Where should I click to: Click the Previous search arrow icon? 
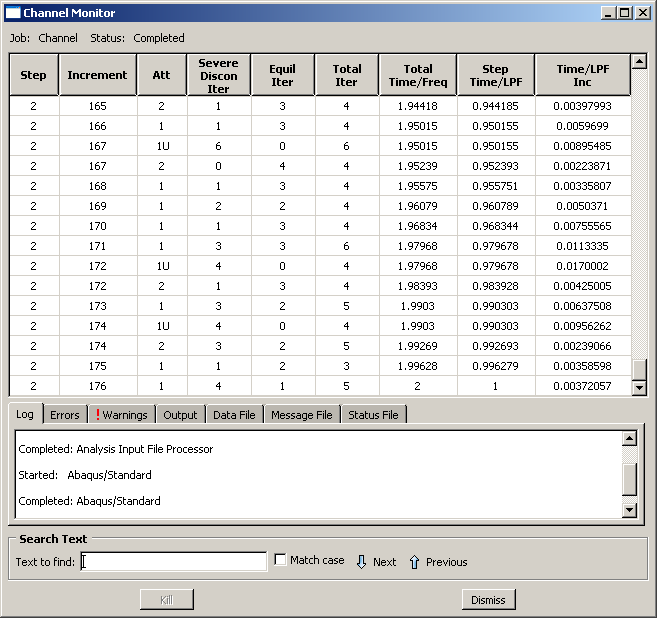414,562
